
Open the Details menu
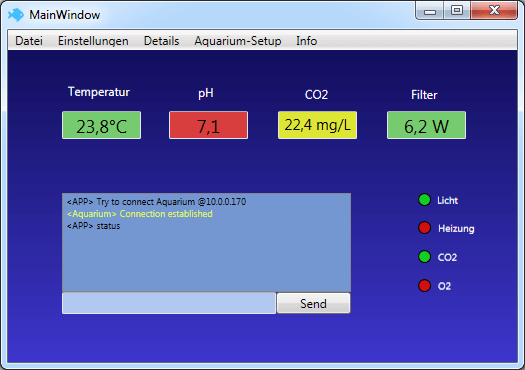(161, 41)
